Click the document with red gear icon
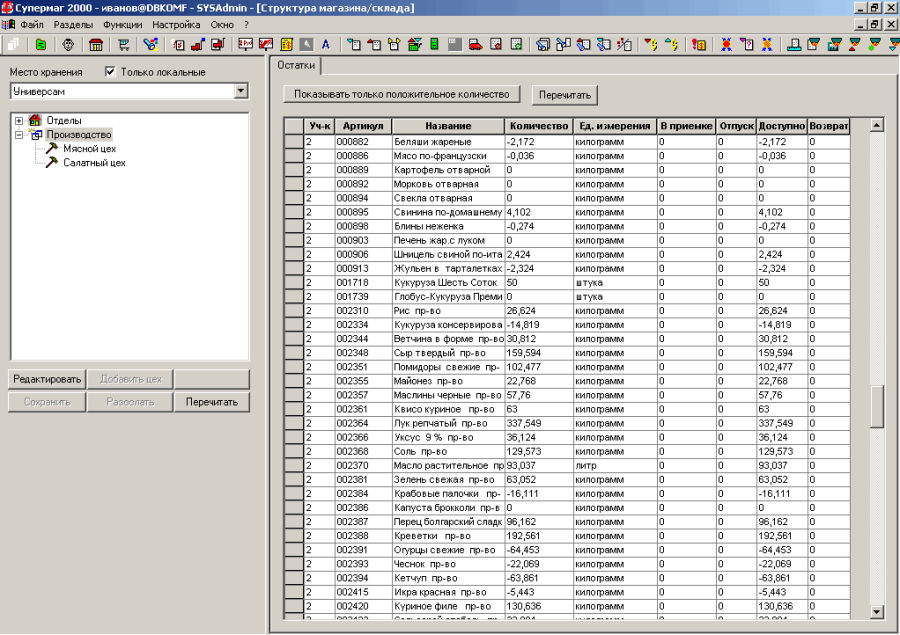 (496, 45)
